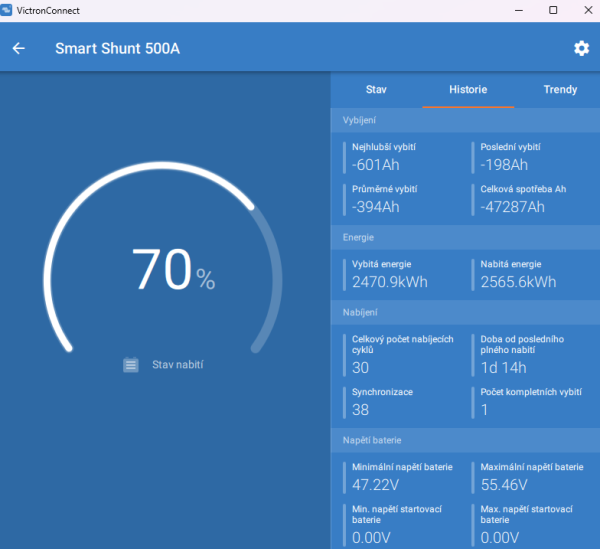
Task: Click Nabitá energie value 2565.6kWh
Action: [x=518, y=282]
